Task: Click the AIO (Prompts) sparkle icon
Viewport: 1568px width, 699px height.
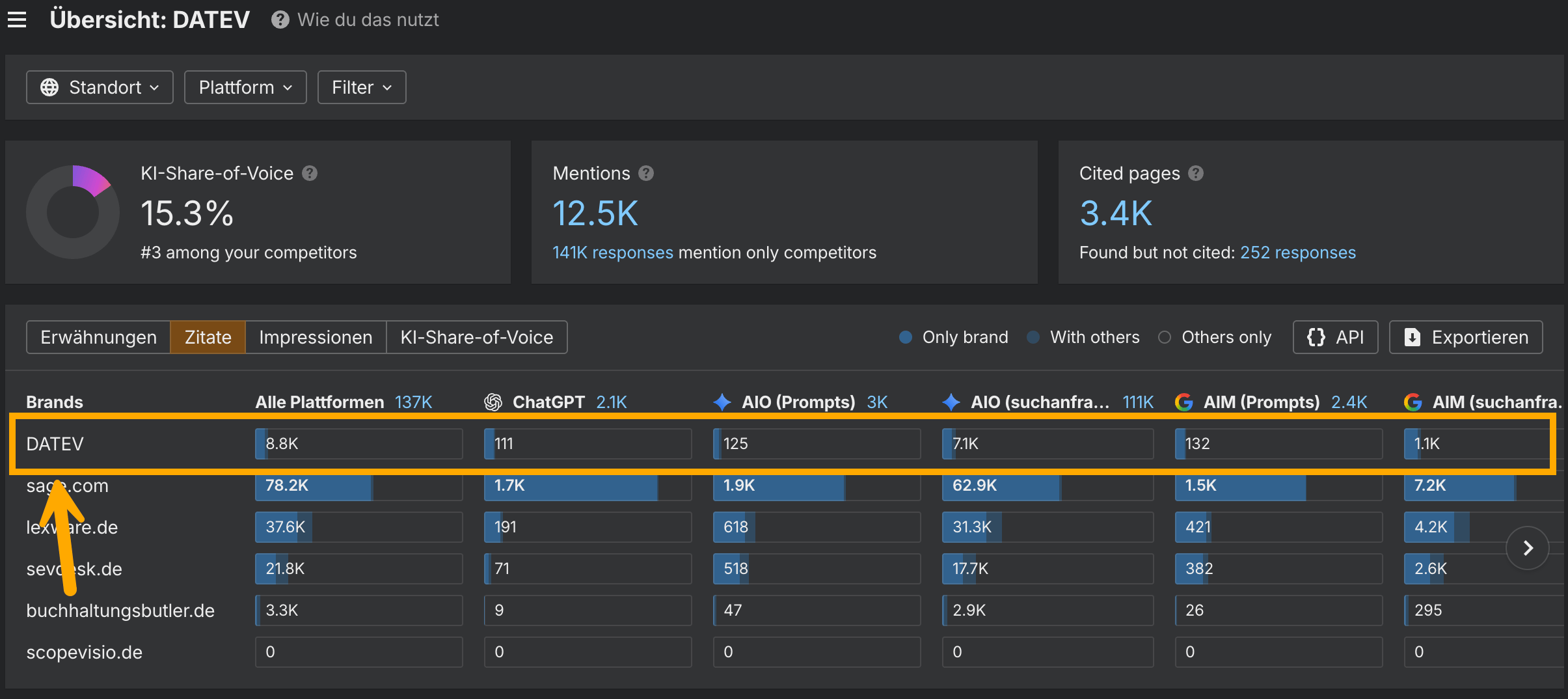Action: pos(722,402)
